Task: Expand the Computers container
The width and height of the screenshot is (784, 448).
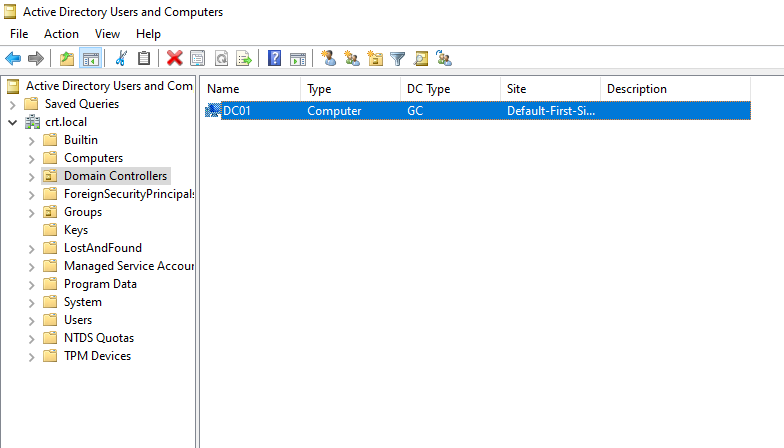Action: pos(32,158)
